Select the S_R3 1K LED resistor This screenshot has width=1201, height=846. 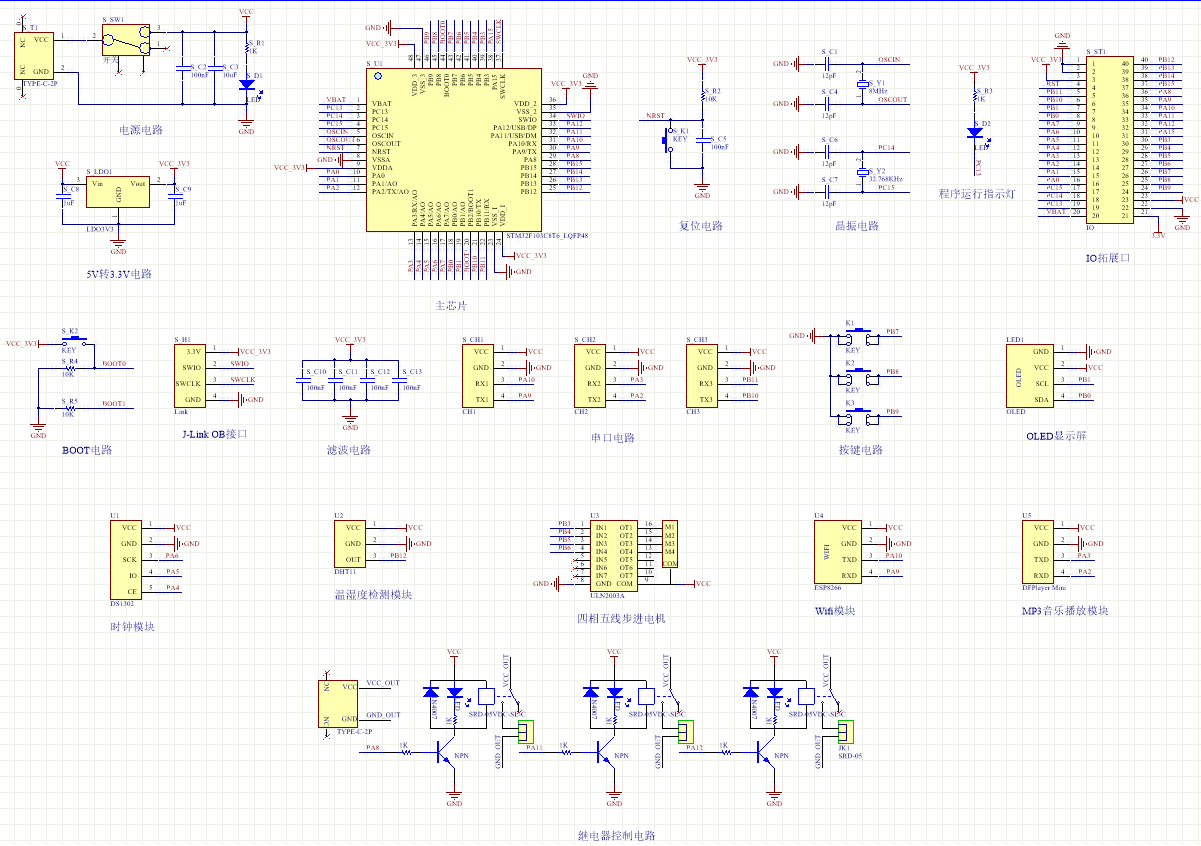tap(974, 97)
